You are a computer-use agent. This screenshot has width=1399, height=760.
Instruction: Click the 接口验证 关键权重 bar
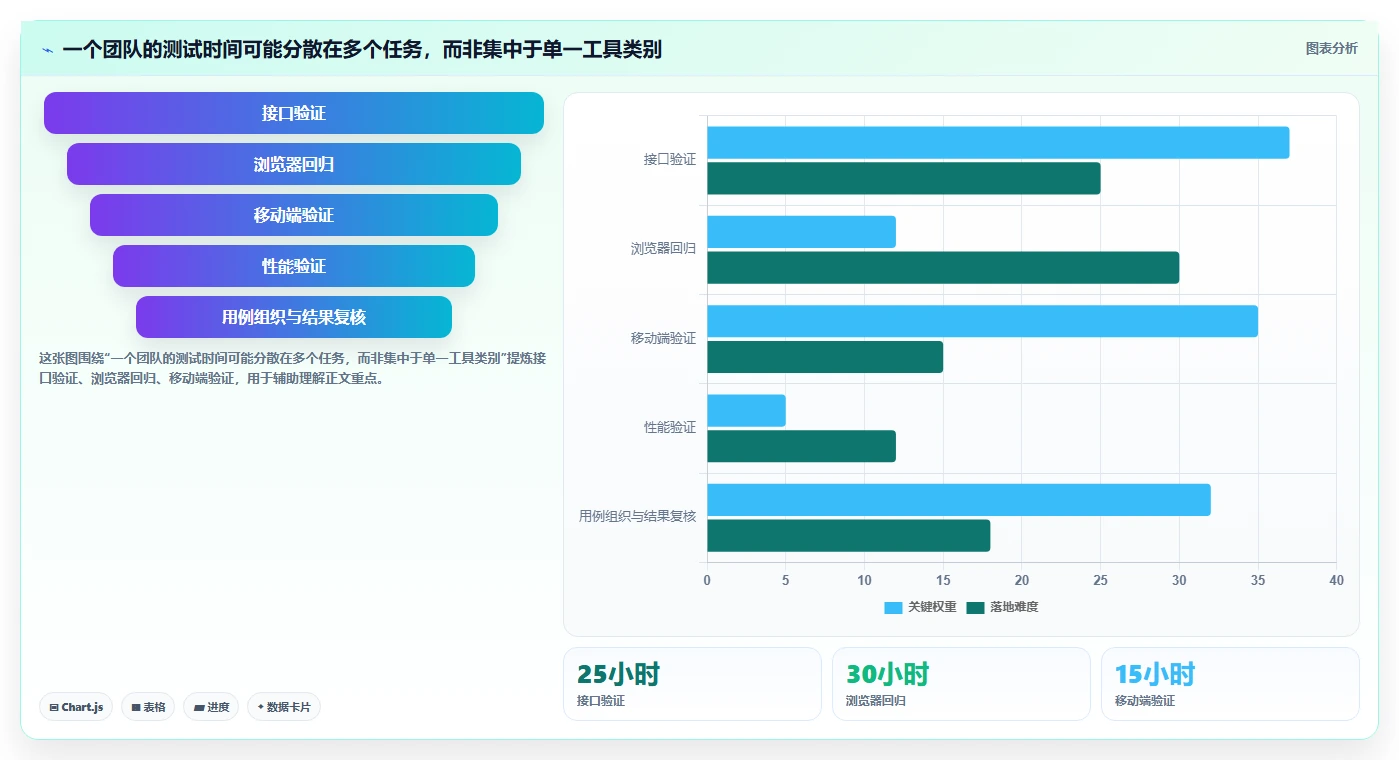[x=998, y=143]
